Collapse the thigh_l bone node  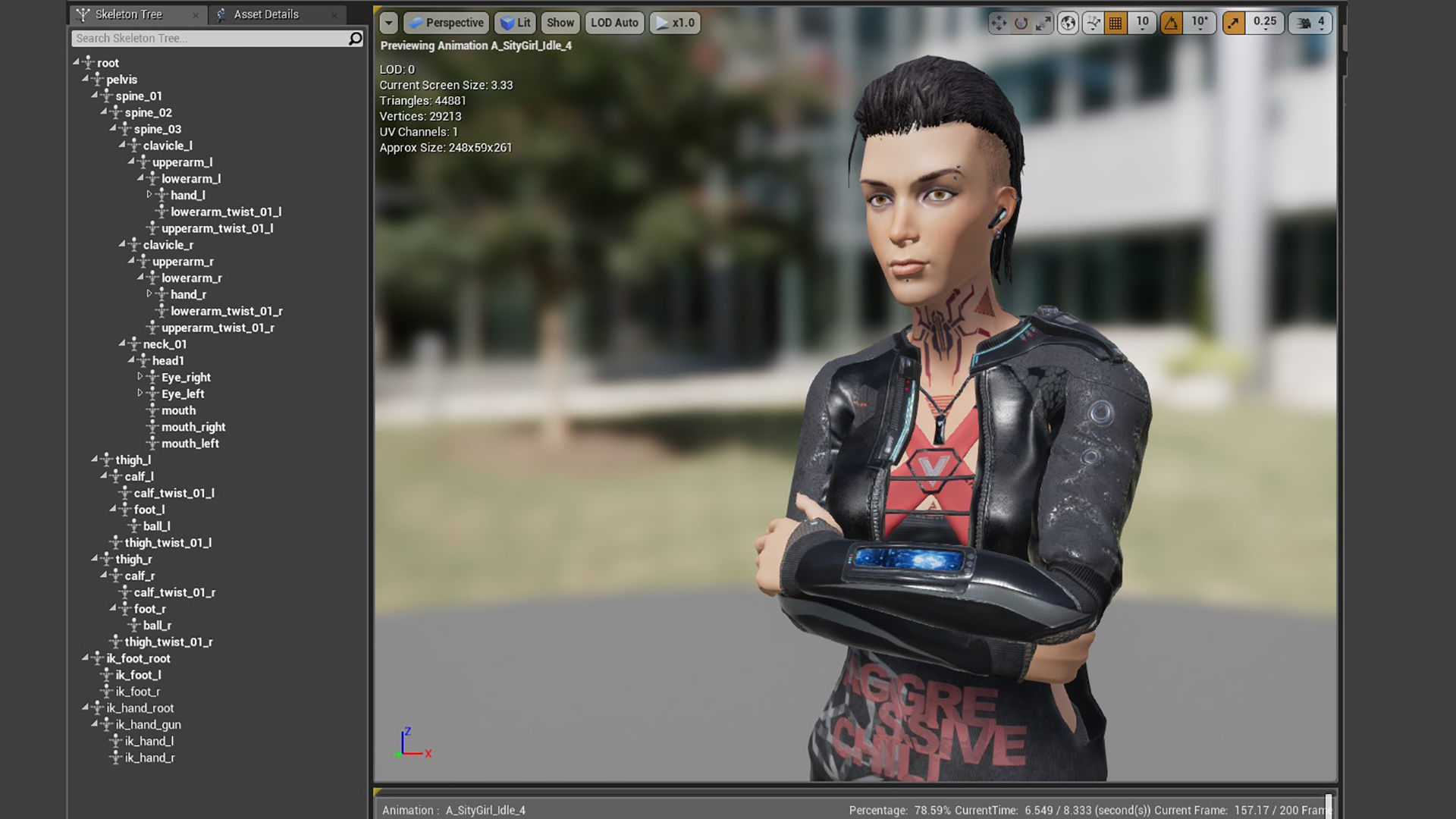click(94, 459)
